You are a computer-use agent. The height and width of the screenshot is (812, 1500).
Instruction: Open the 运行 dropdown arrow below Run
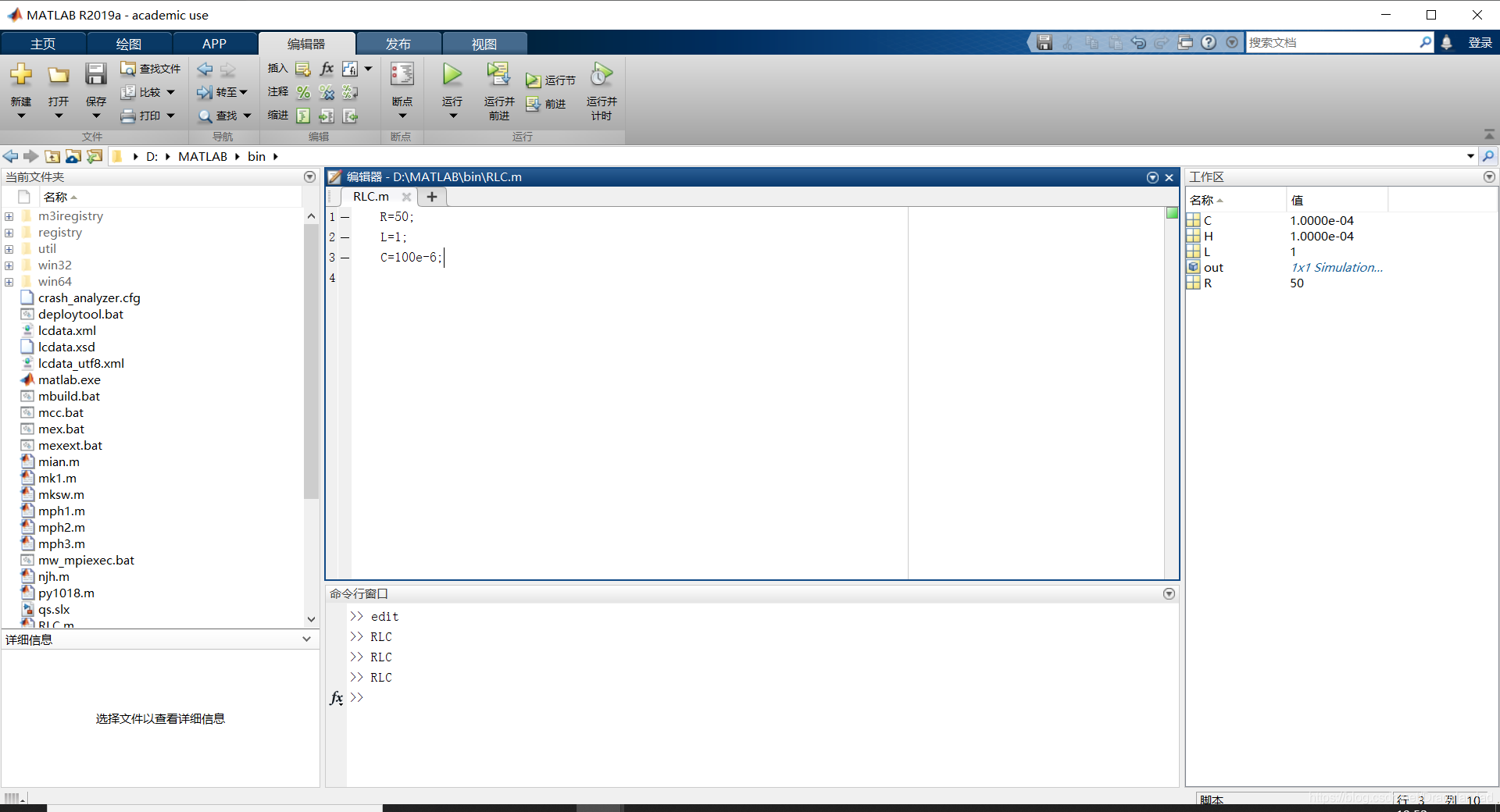point(452,116)
